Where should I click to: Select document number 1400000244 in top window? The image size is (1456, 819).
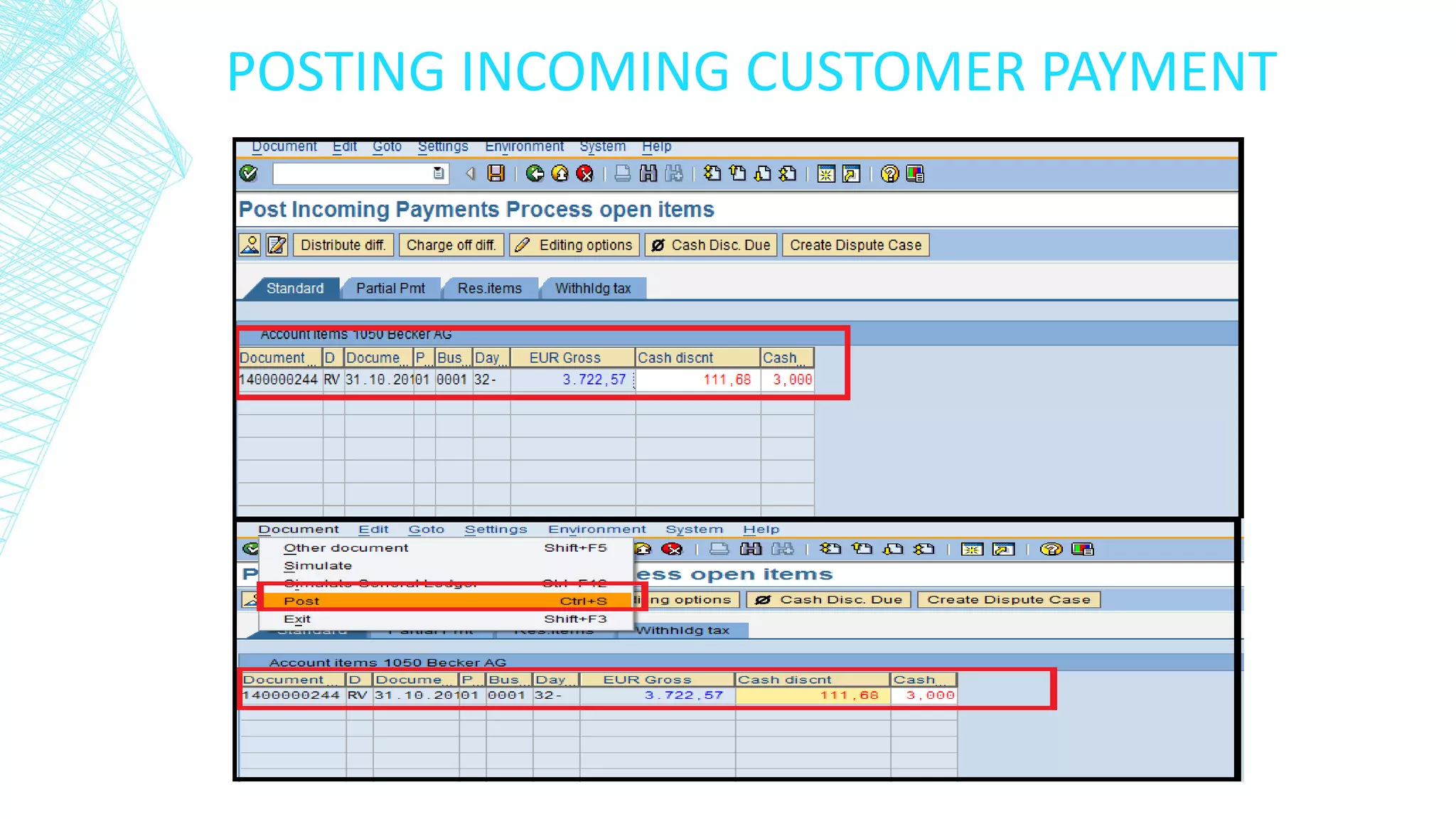tap(279, 380)
